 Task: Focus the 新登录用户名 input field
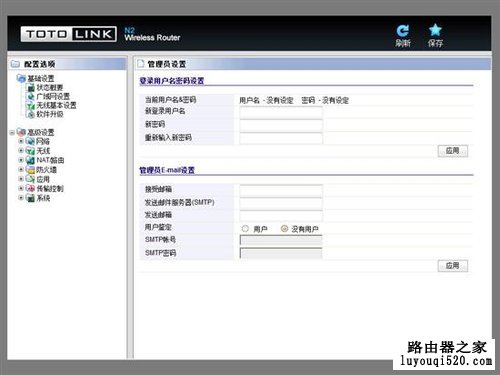[x=281, y=112]
